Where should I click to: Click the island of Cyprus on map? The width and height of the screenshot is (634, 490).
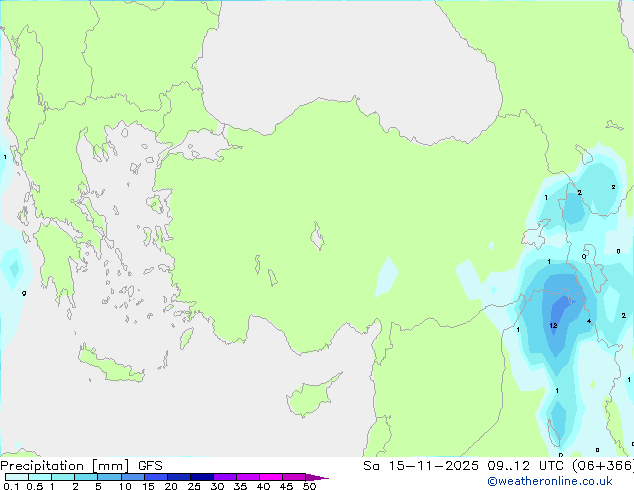(x=311, y=397)
